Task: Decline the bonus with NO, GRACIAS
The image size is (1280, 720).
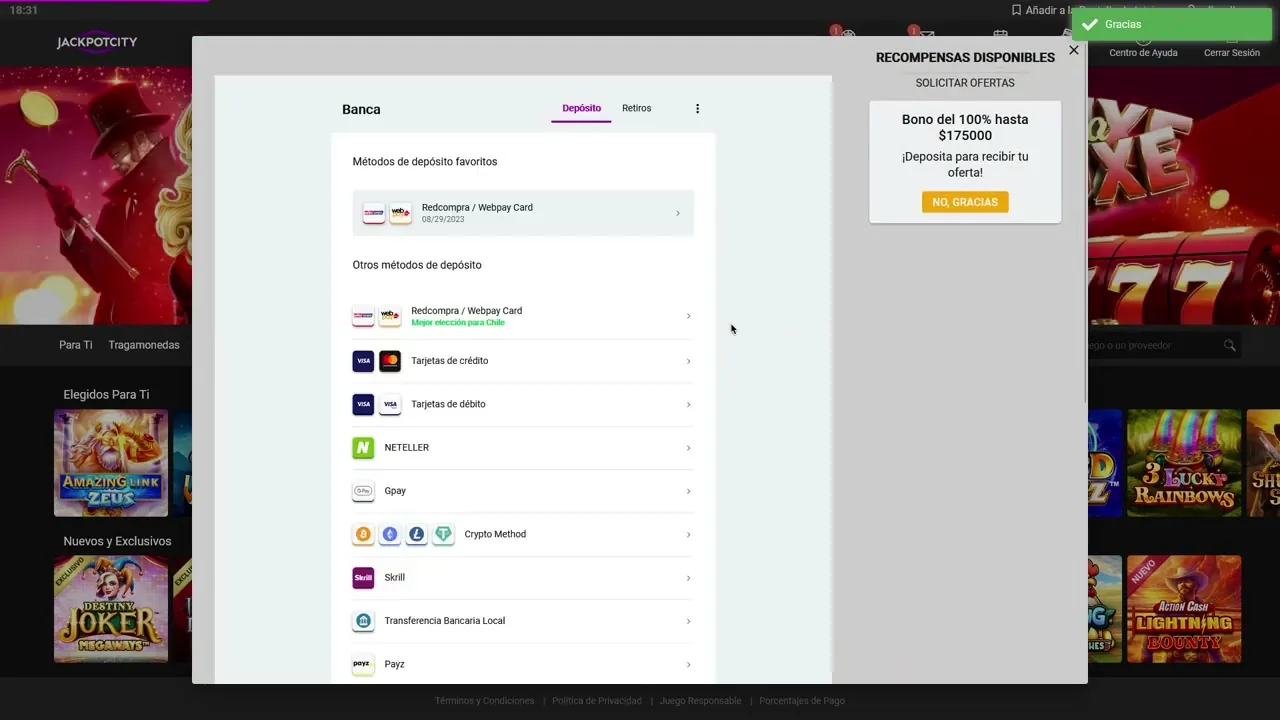Action: (965, 202)
